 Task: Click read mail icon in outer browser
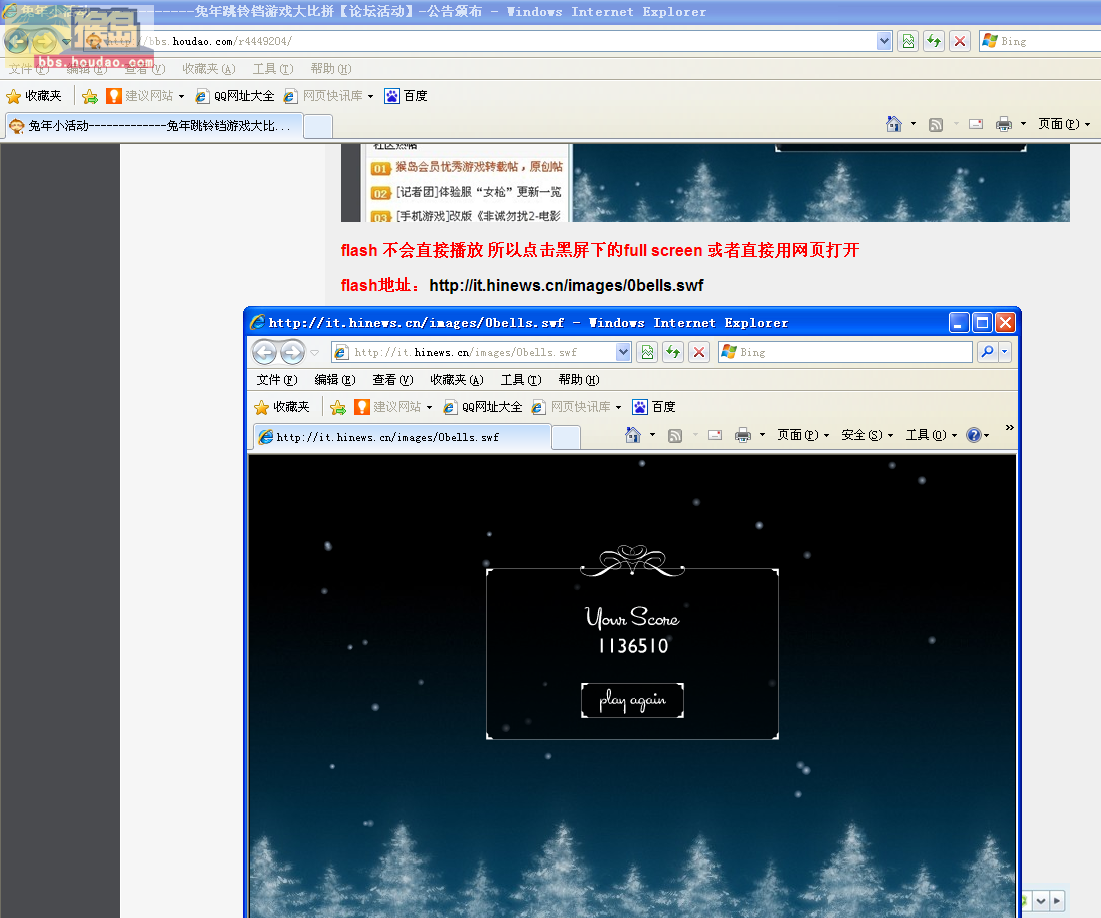pos(976,124)
